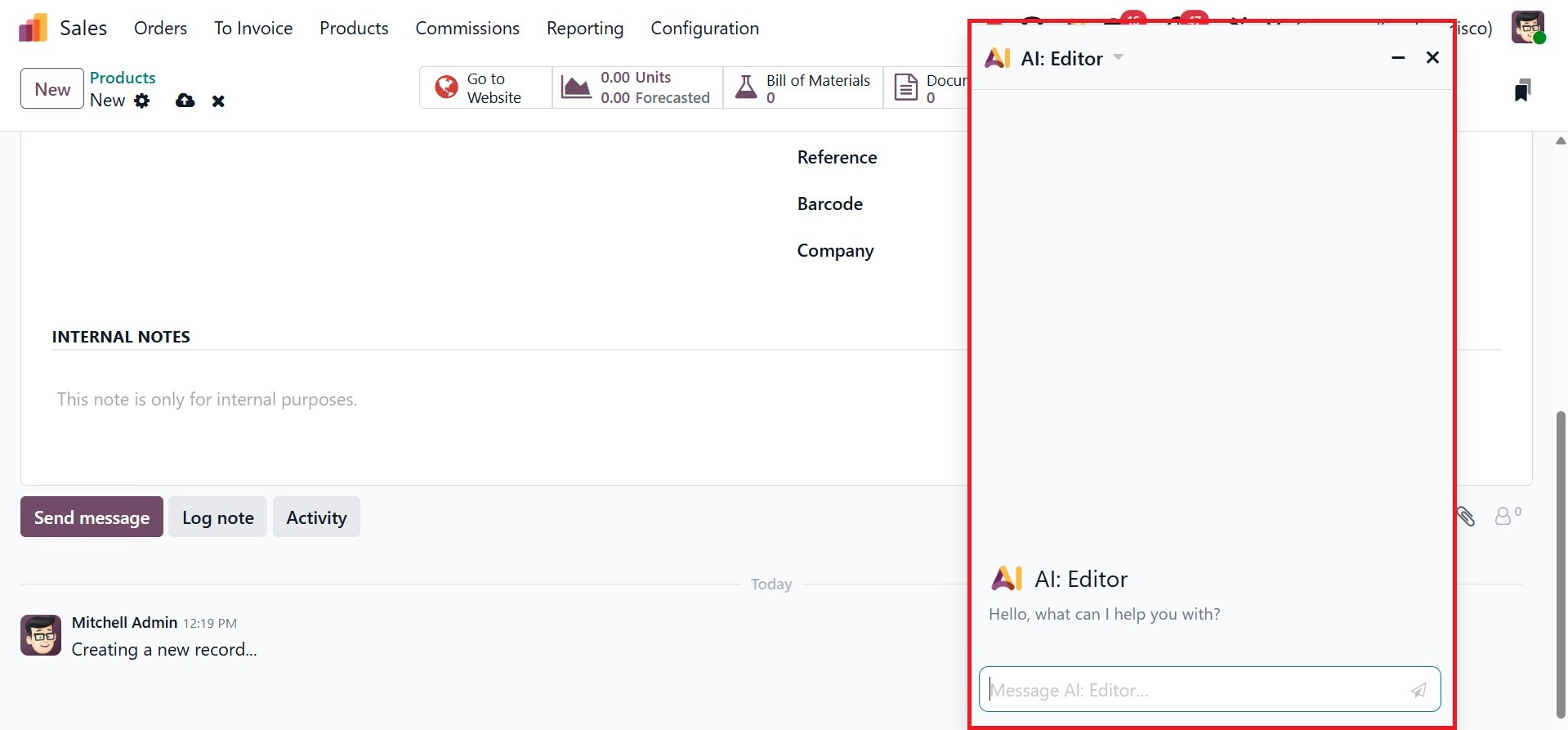Click the Products breadcrumb link
Image resolution: width=1568 pixels, height=730 pixels.
click(123, 78)
